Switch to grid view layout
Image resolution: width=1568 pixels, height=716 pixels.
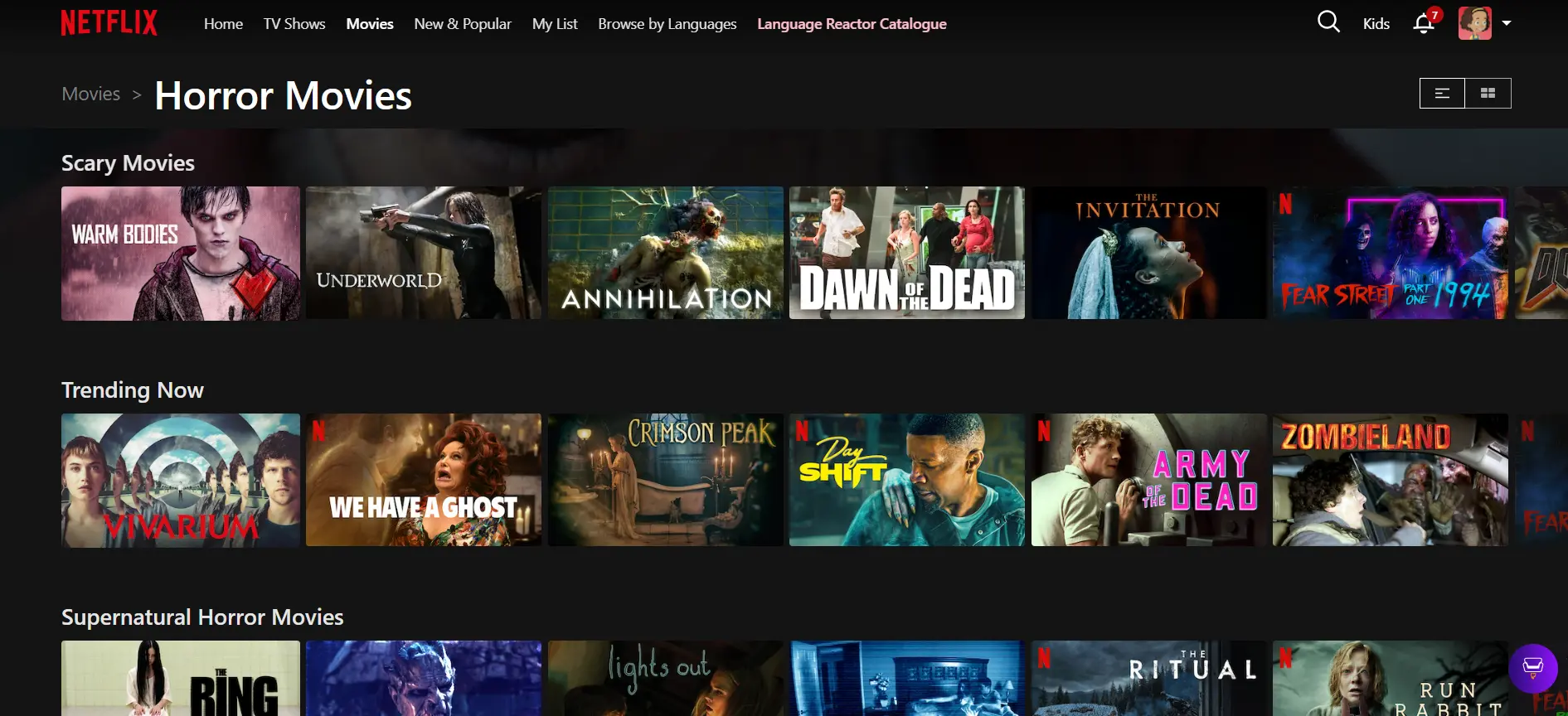point(1488,94)
